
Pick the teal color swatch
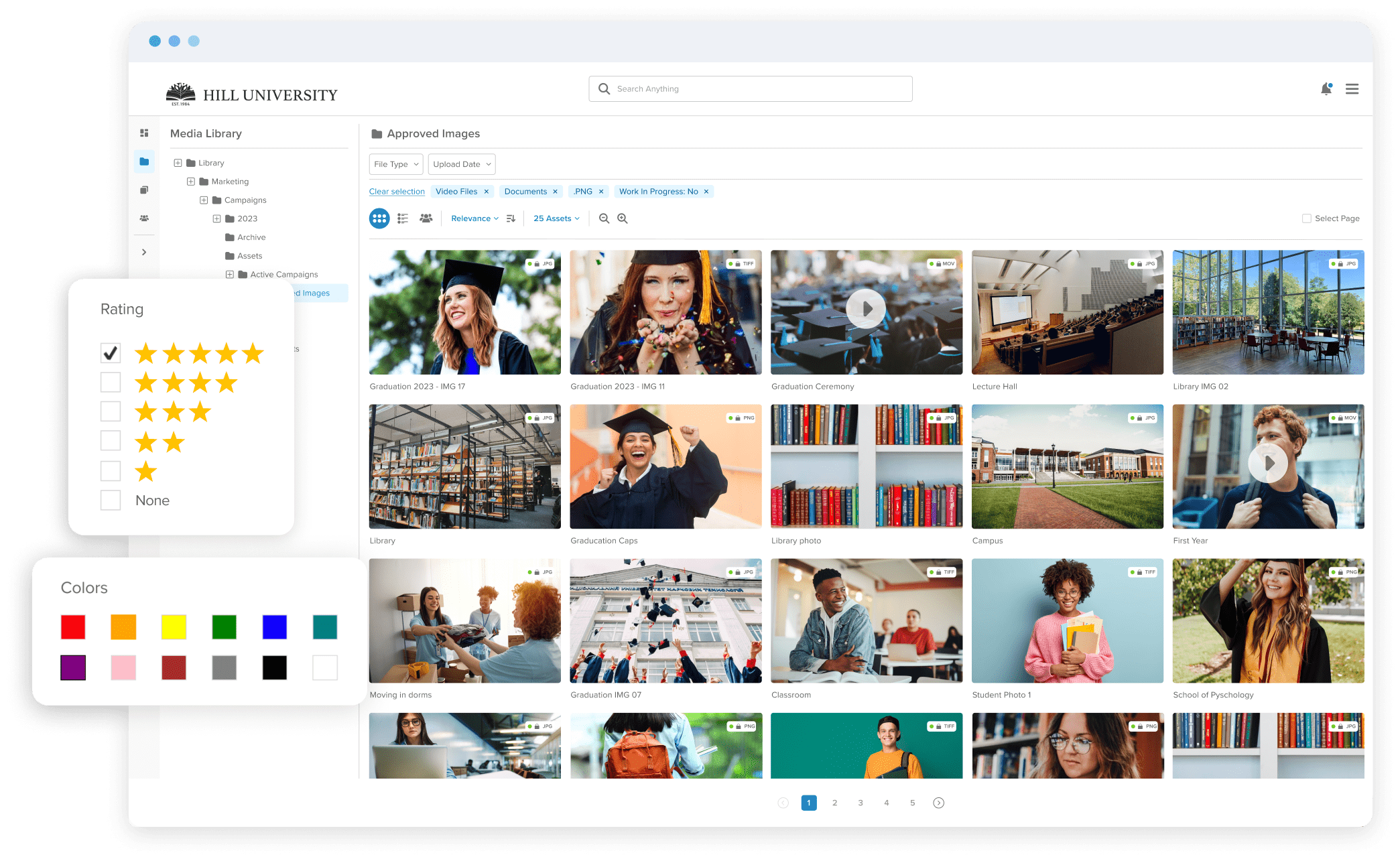(x=325, y=627)
